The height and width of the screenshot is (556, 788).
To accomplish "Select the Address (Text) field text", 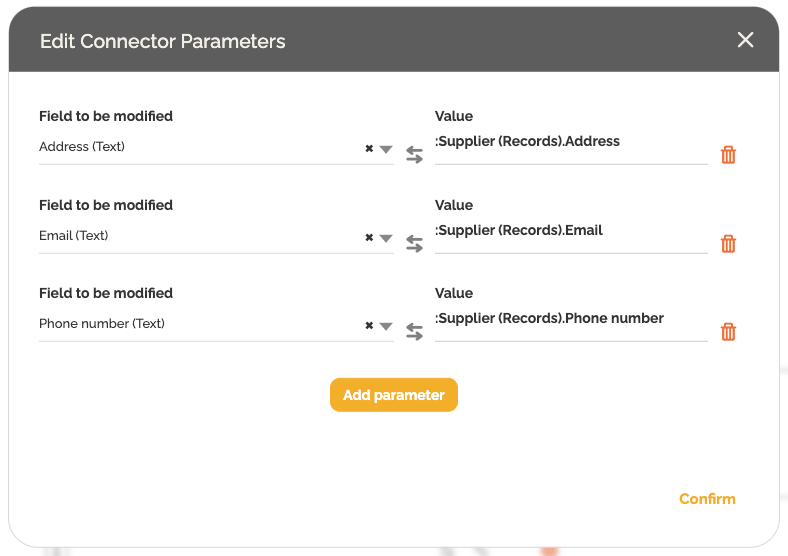I will (82, 147).
